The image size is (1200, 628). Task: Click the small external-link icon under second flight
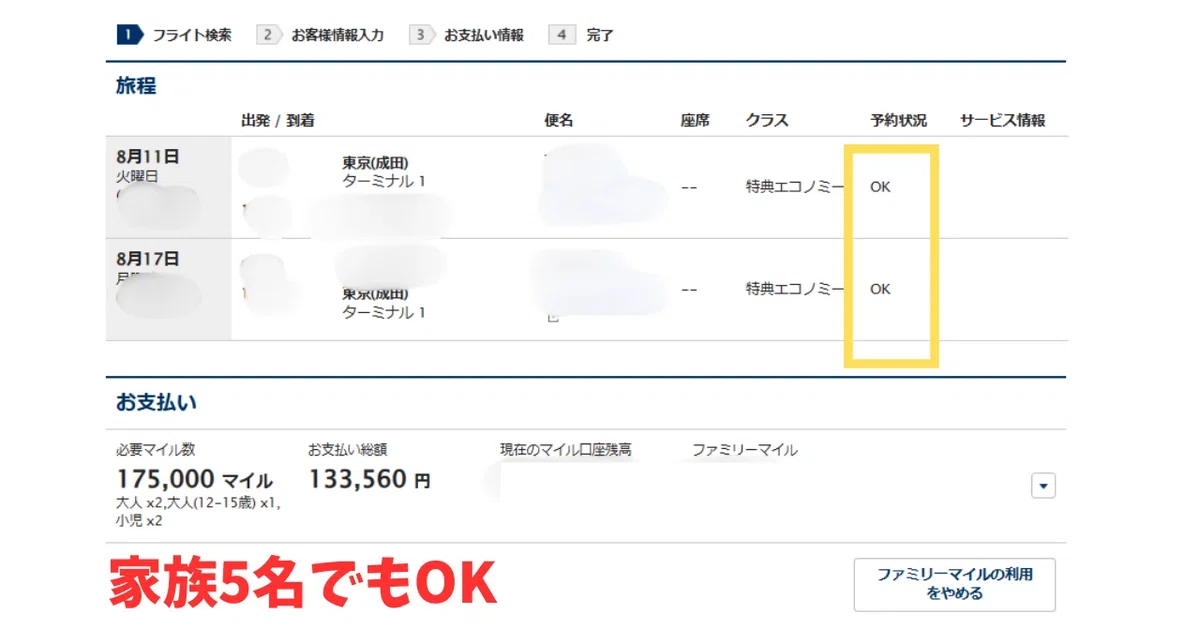[551, 318]
